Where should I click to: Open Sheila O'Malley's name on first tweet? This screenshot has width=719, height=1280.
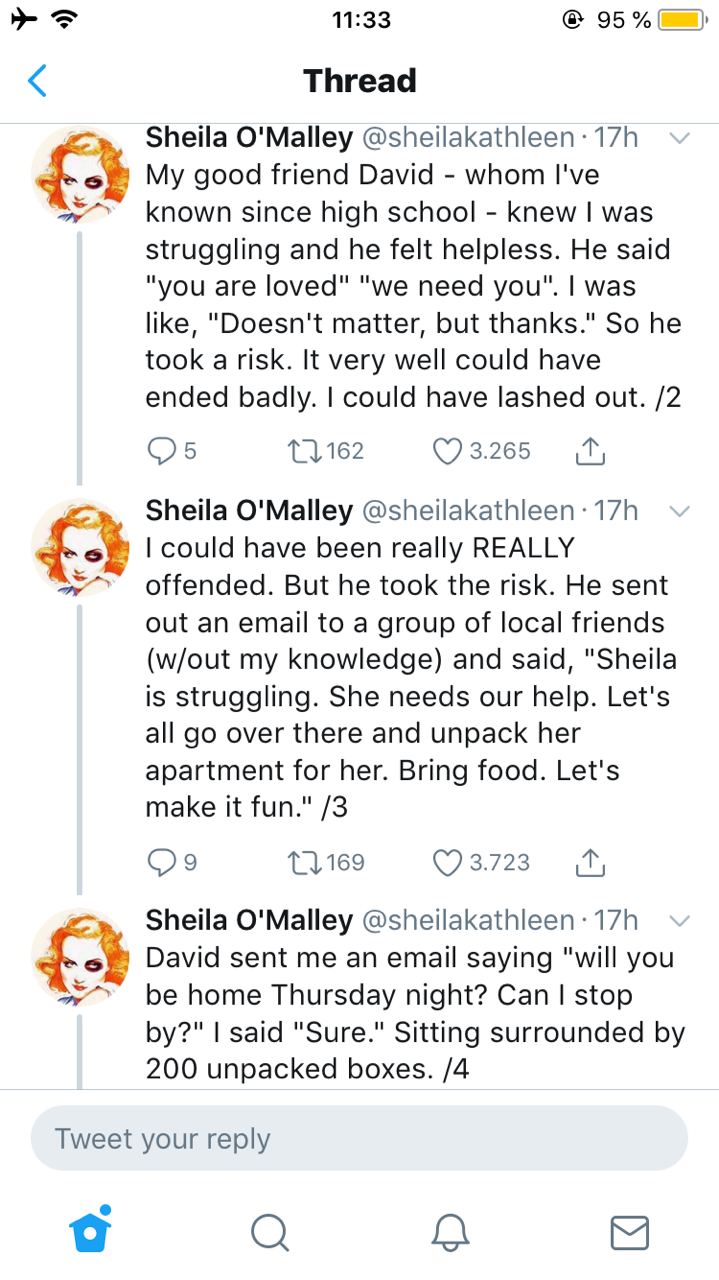pos(248,137)
